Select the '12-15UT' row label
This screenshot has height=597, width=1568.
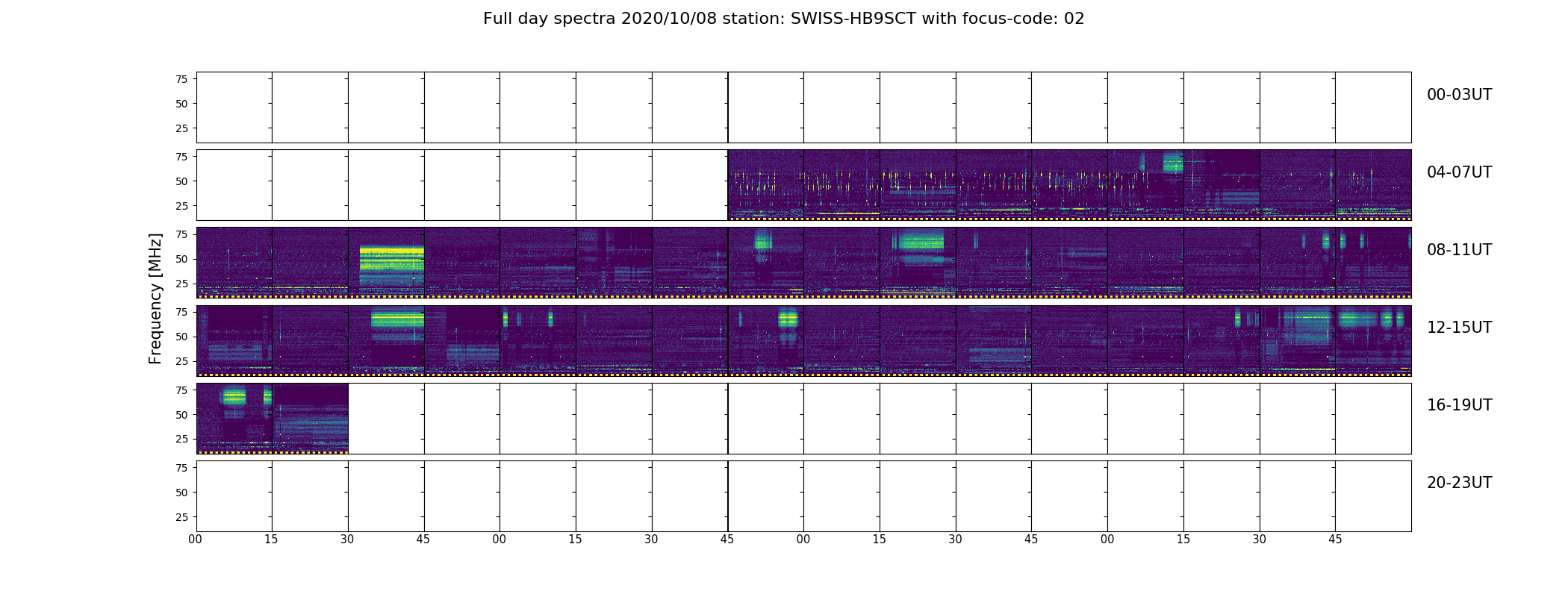(x=1459, y=328)
